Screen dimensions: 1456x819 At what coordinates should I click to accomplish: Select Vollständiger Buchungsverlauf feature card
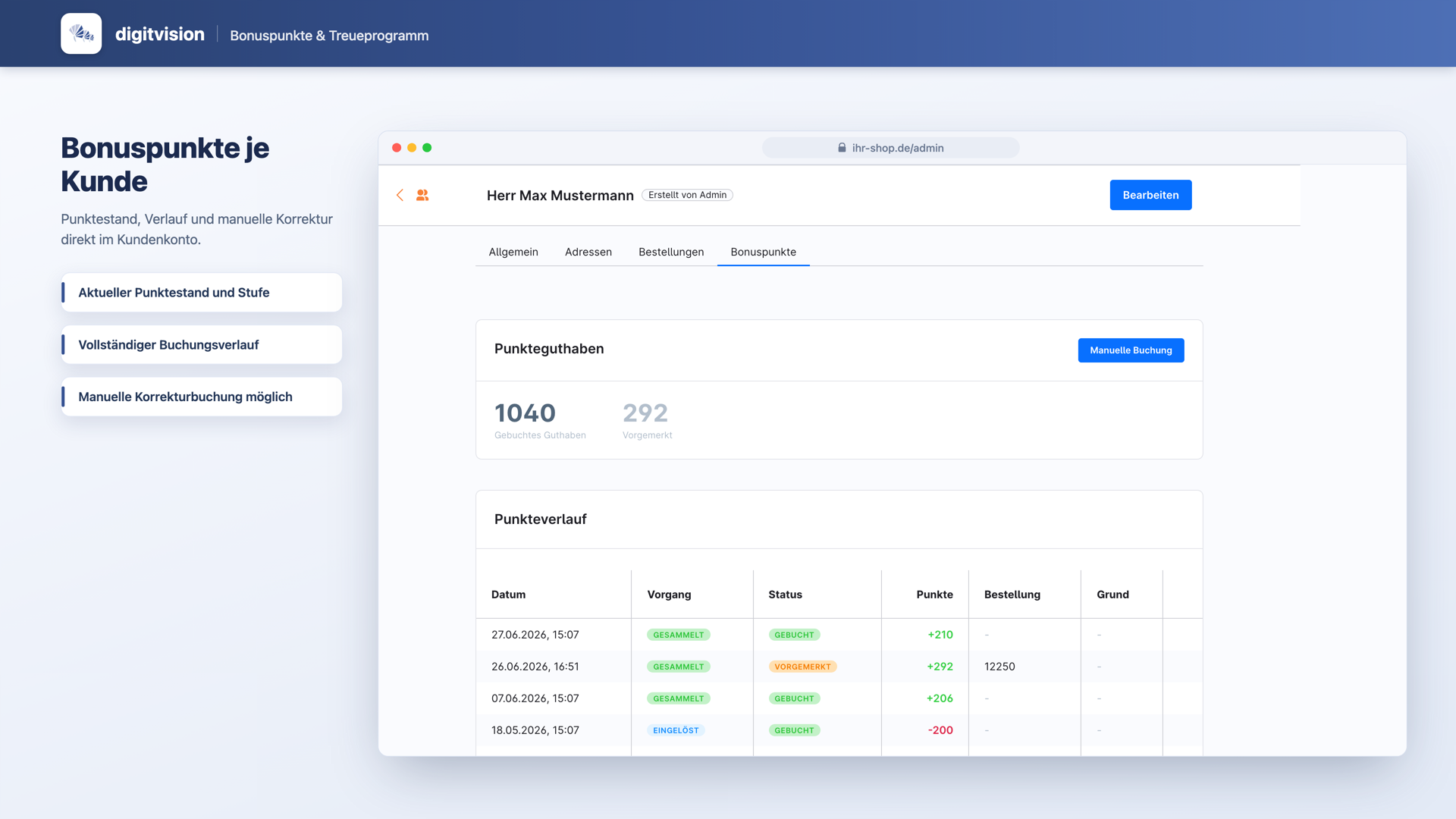202,345
